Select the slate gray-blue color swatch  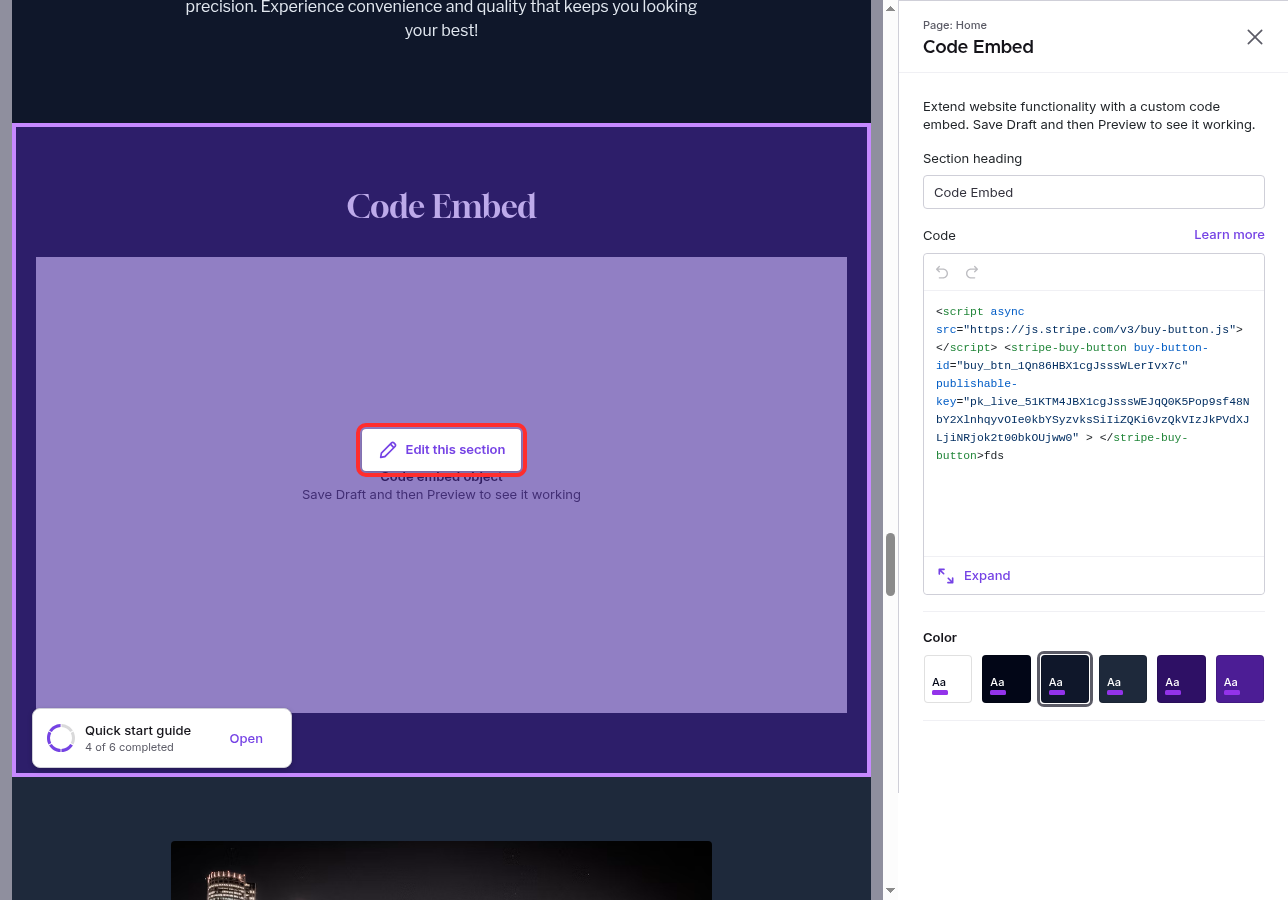click(1123, 679)
